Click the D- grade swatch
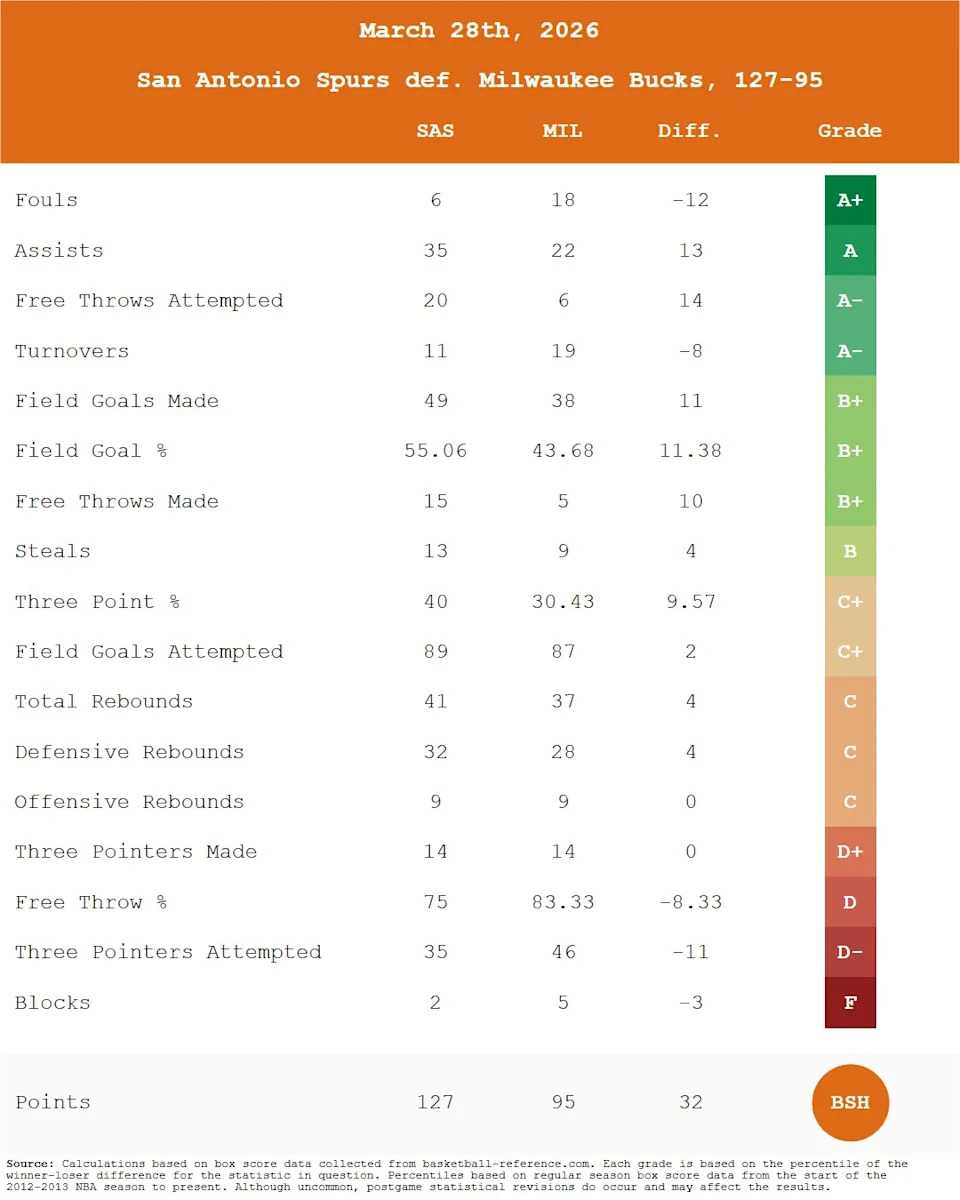Viewport: 960px width, 1200px height. click(850, 952)
